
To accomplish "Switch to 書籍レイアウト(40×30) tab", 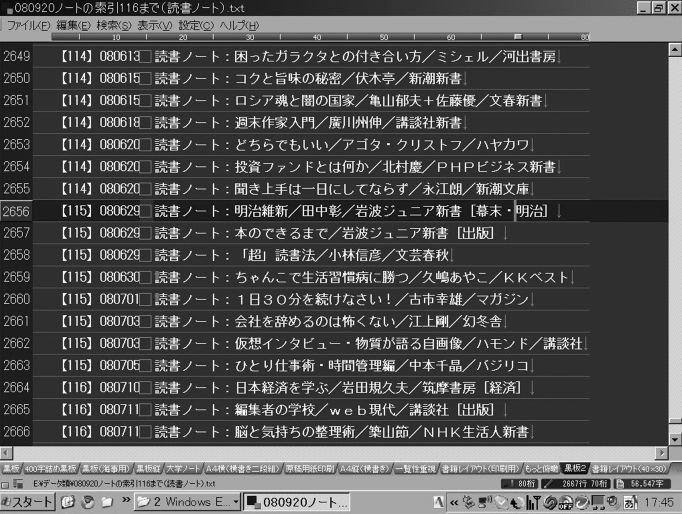I will [x=629, y=468].
